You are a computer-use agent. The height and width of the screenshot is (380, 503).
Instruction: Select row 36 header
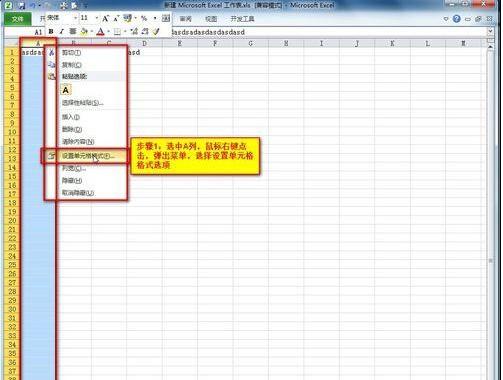[12, 362]
